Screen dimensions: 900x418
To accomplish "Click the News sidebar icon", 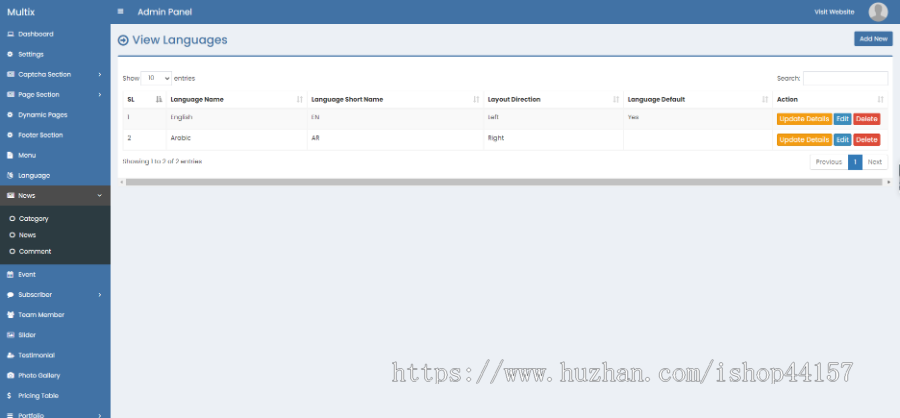I will pos(10,196).
